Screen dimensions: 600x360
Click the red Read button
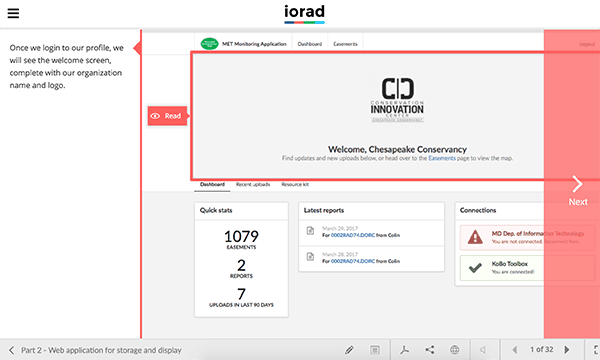click(168, 116)
